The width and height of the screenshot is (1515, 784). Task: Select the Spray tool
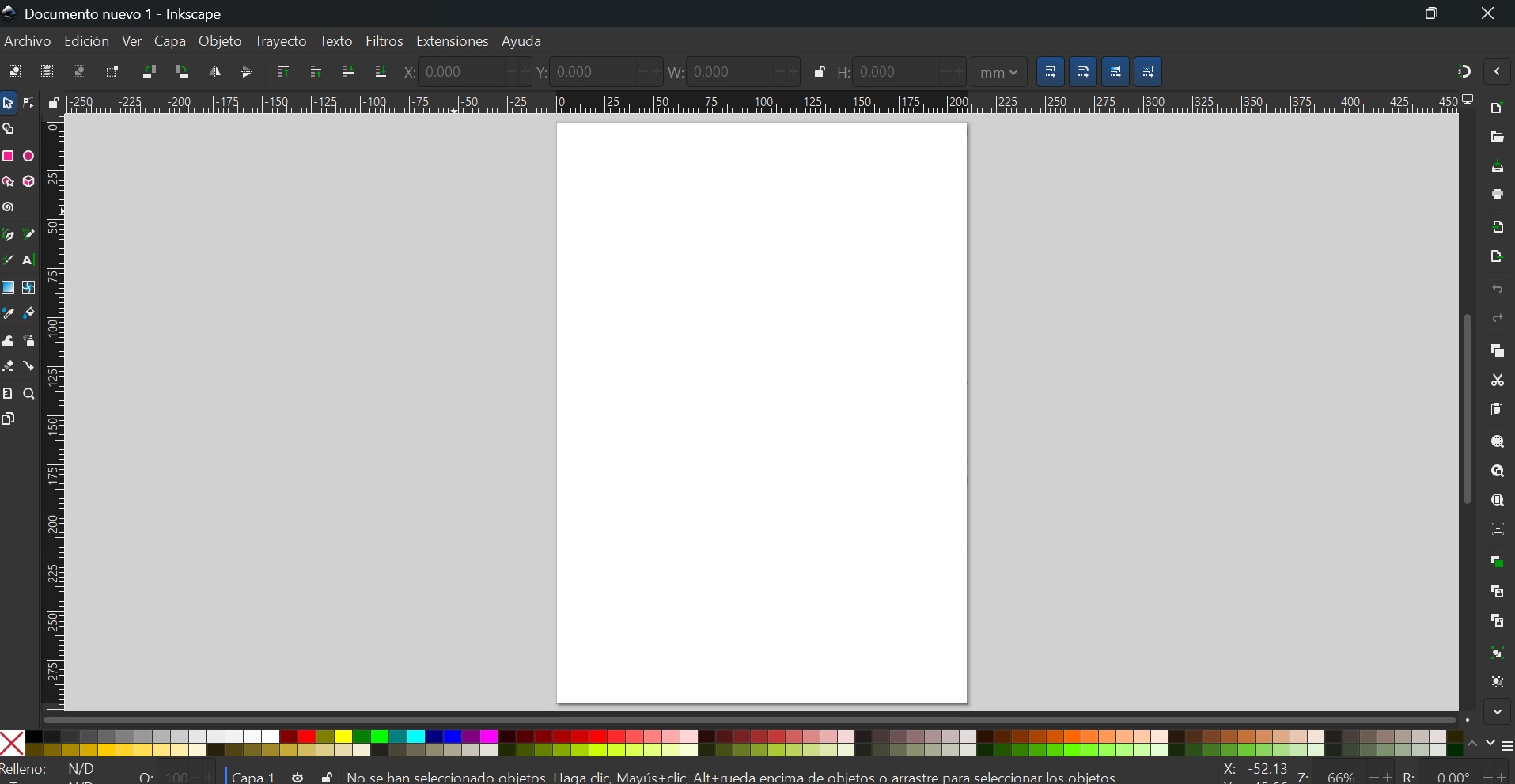point(29,341)
